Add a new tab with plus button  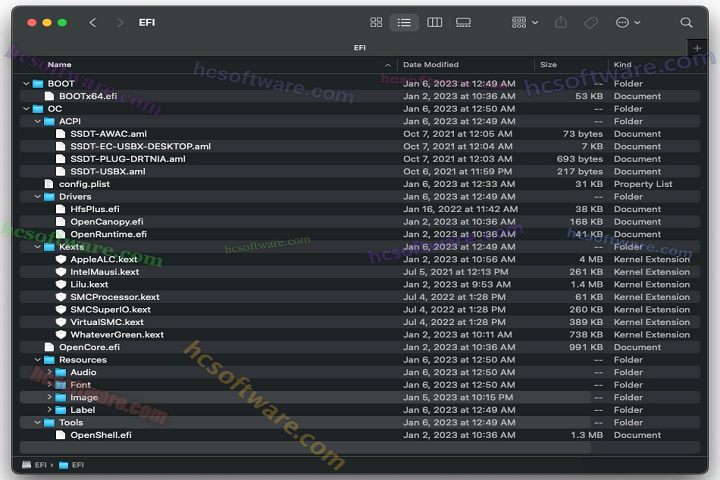click(x=697, y=48)
